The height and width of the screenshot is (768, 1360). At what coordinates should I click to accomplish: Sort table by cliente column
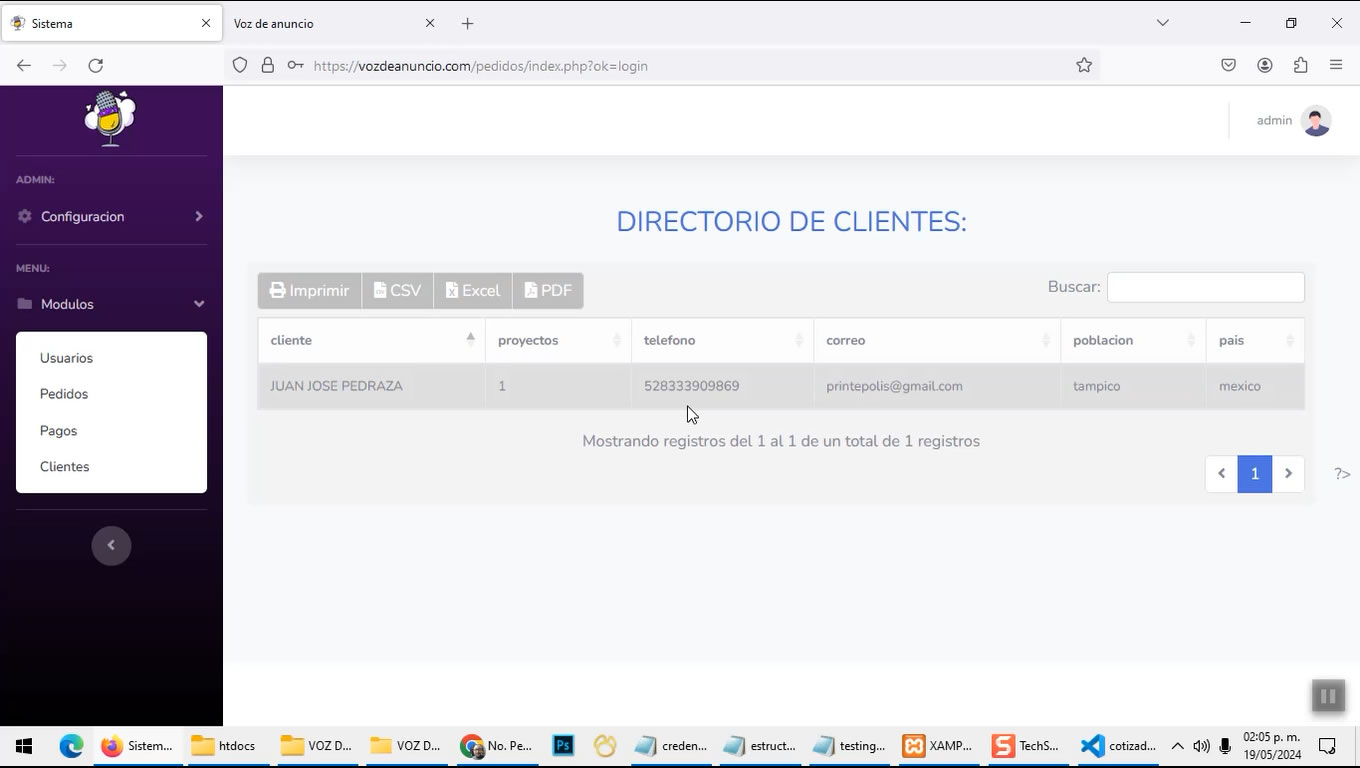(x=371, y=340)
